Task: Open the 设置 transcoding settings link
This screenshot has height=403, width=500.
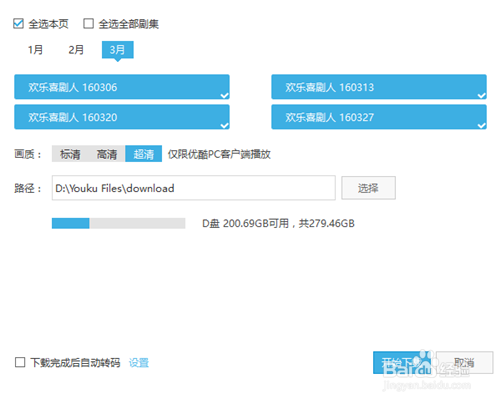Action: tap(139, 362)
